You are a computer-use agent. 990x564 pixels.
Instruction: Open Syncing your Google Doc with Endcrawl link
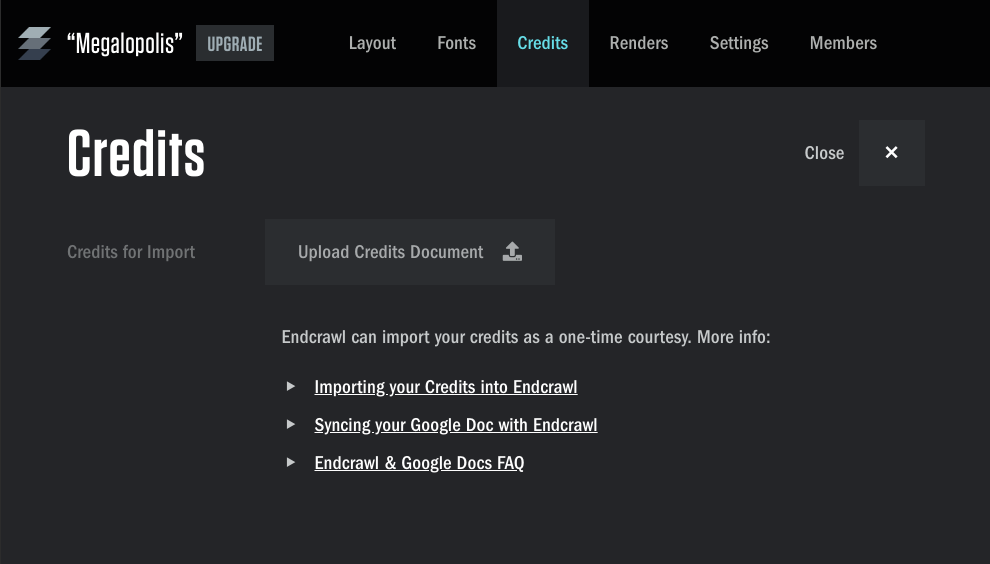(x=456, y=425)
